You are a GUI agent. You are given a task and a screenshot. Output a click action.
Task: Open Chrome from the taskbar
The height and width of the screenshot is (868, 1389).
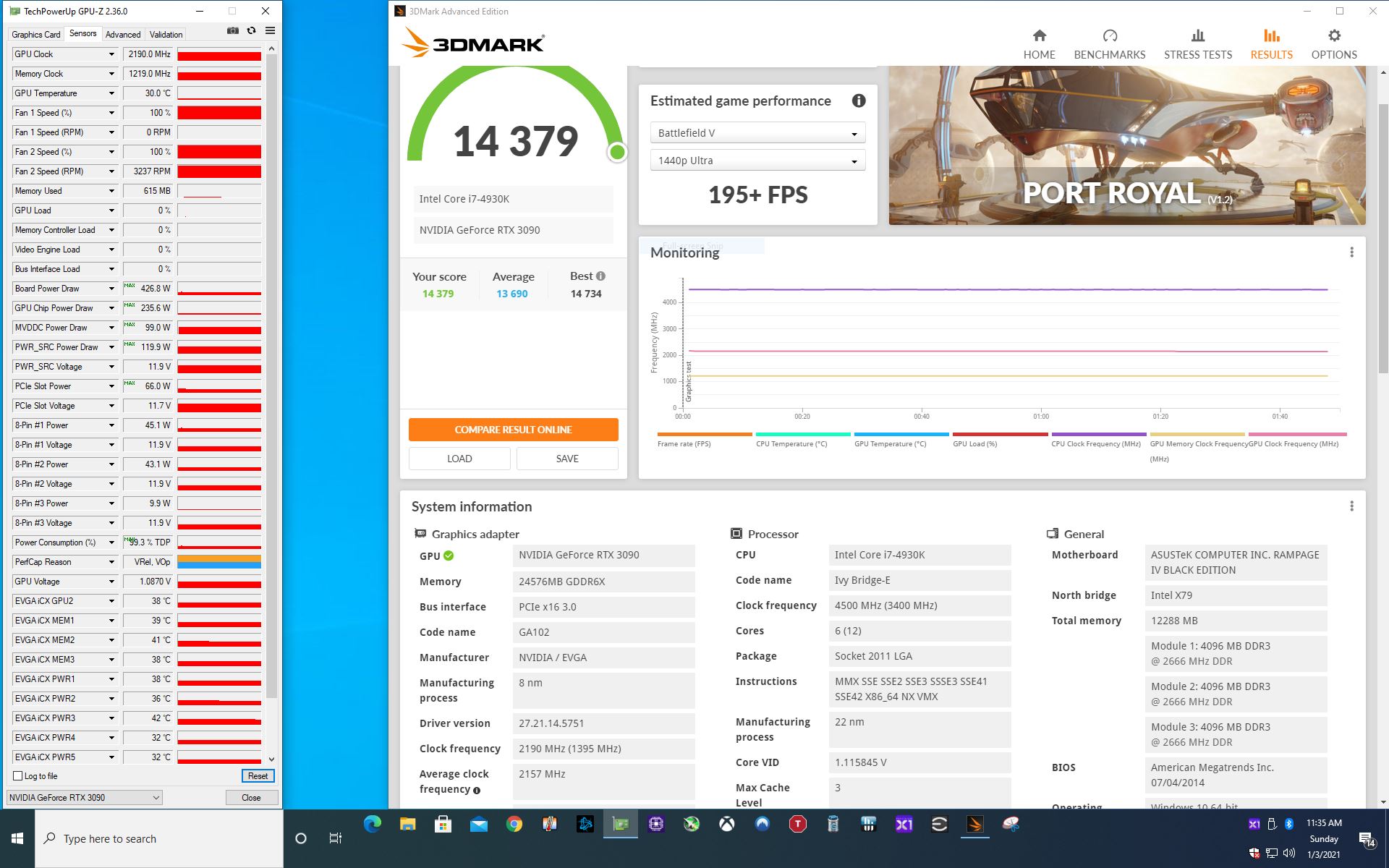tap(514, 824)
